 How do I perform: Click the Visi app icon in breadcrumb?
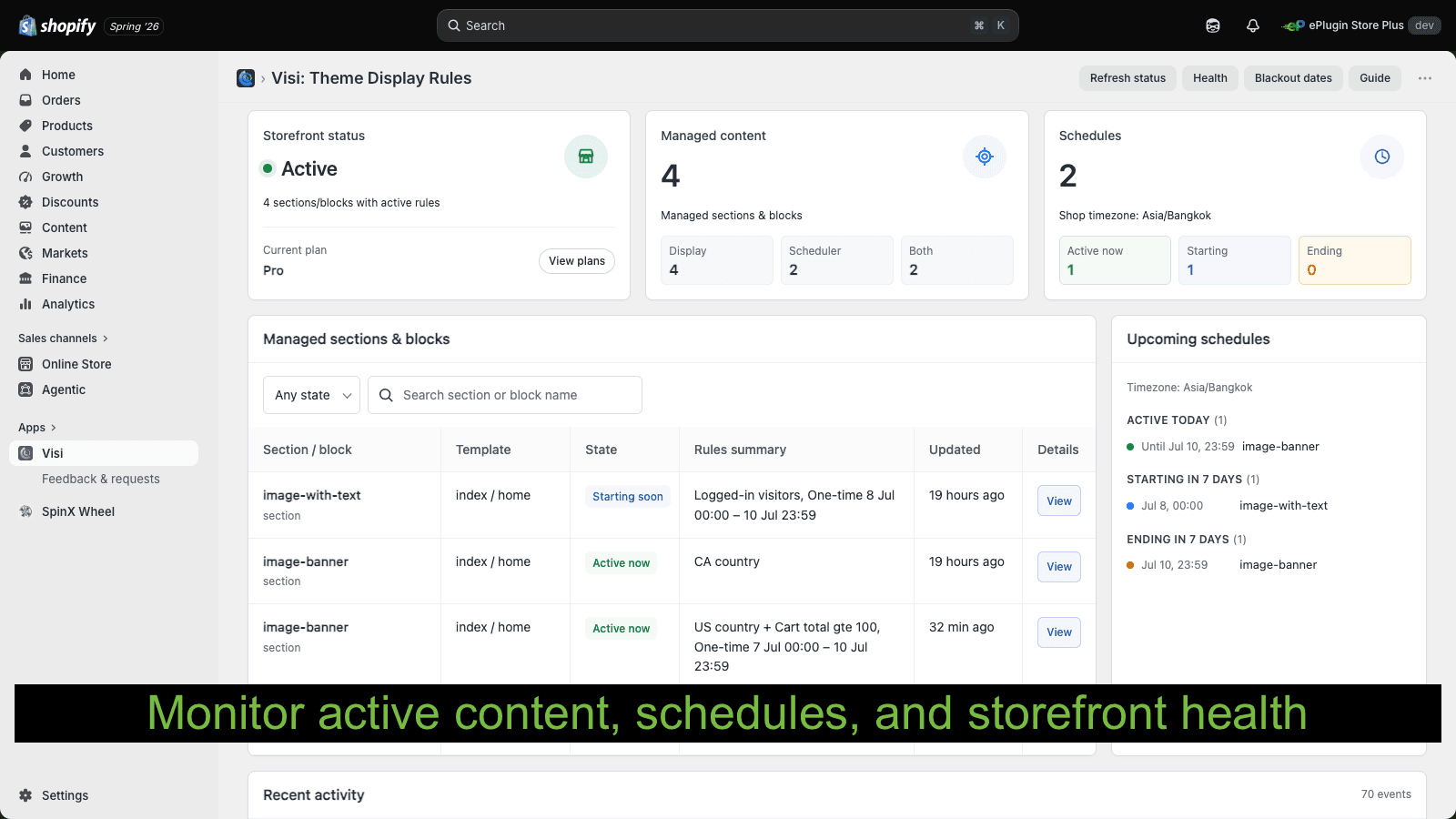click(246, 78)
